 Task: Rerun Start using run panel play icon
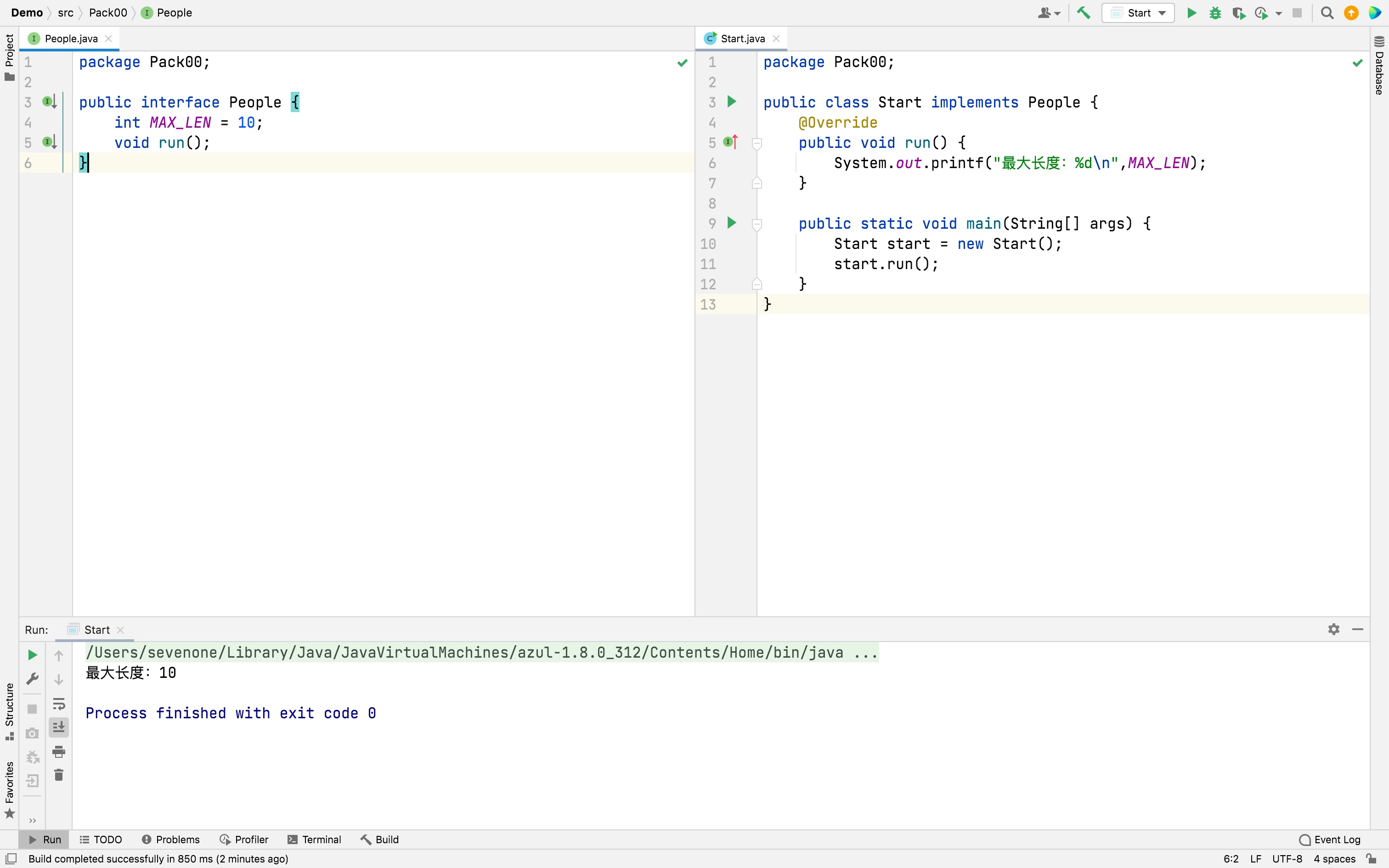click(x=33, y=655)
